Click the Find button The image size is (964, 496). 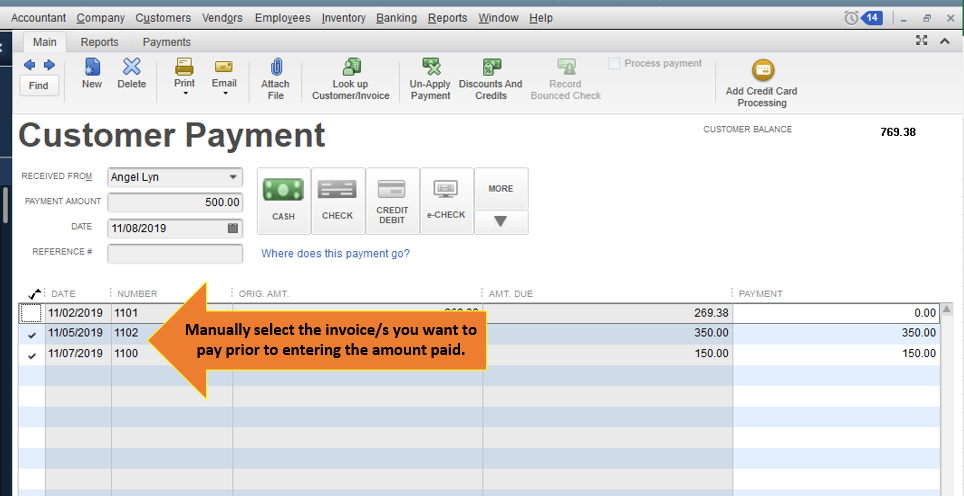click(39, 85)
